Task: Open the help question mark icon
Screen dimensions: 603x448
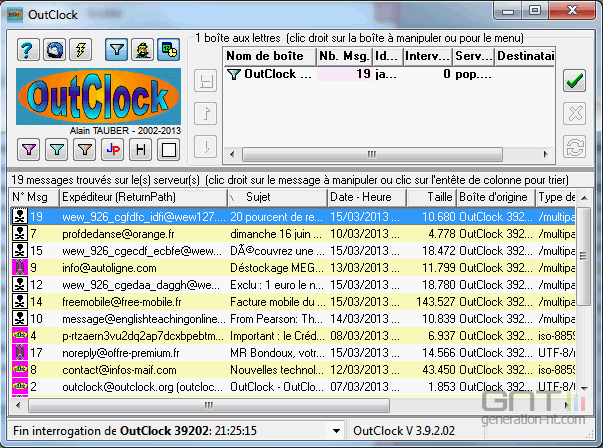Action: [x=28, y=50]
